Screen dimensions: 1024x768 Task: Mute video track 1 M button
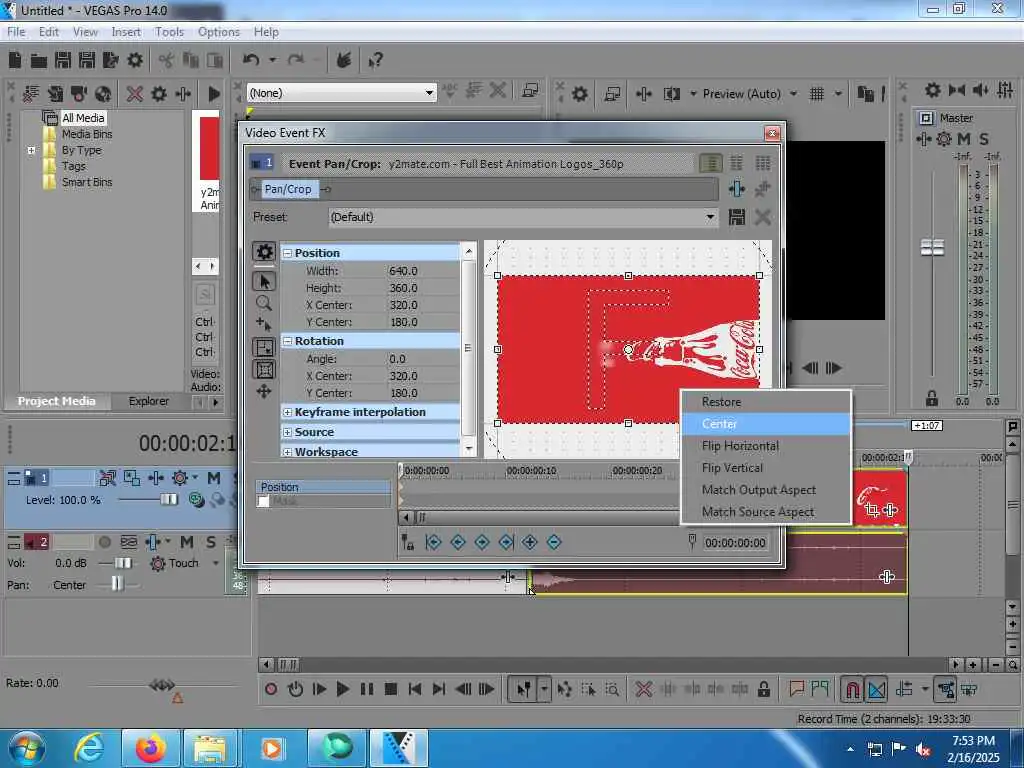click(214, 478)
